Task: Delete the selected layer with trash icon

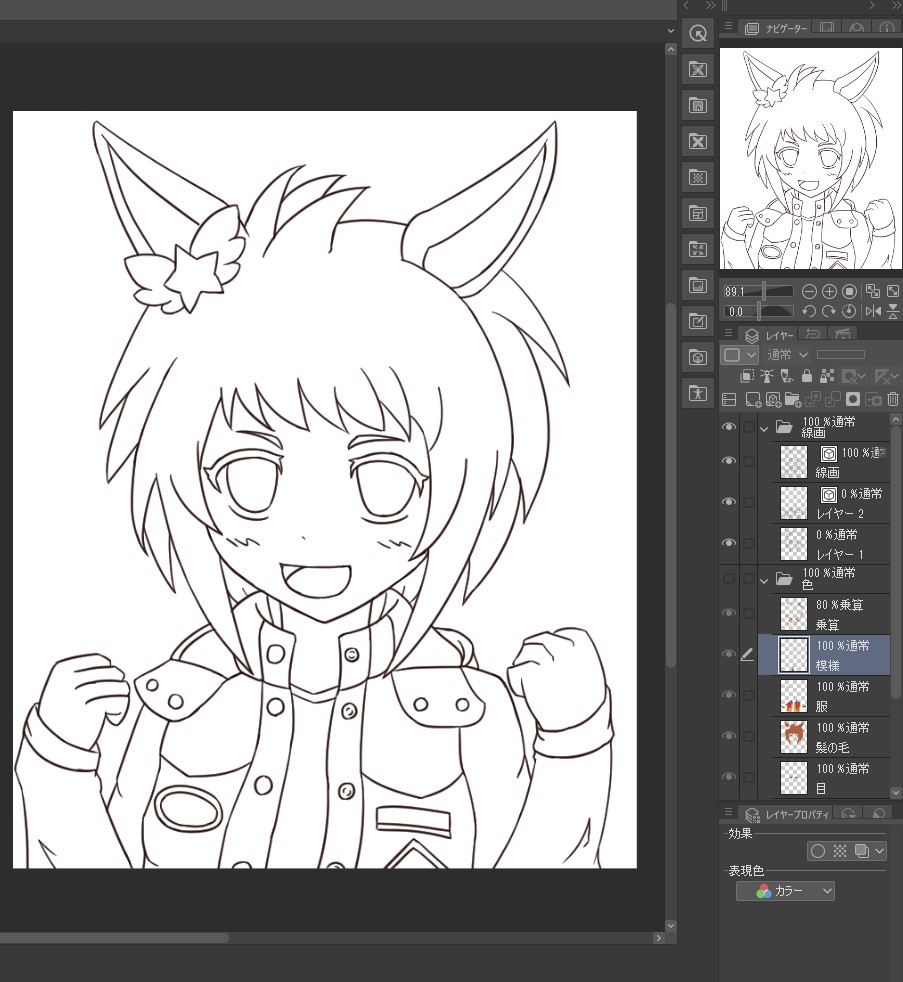Action: [x=893, y=399]
